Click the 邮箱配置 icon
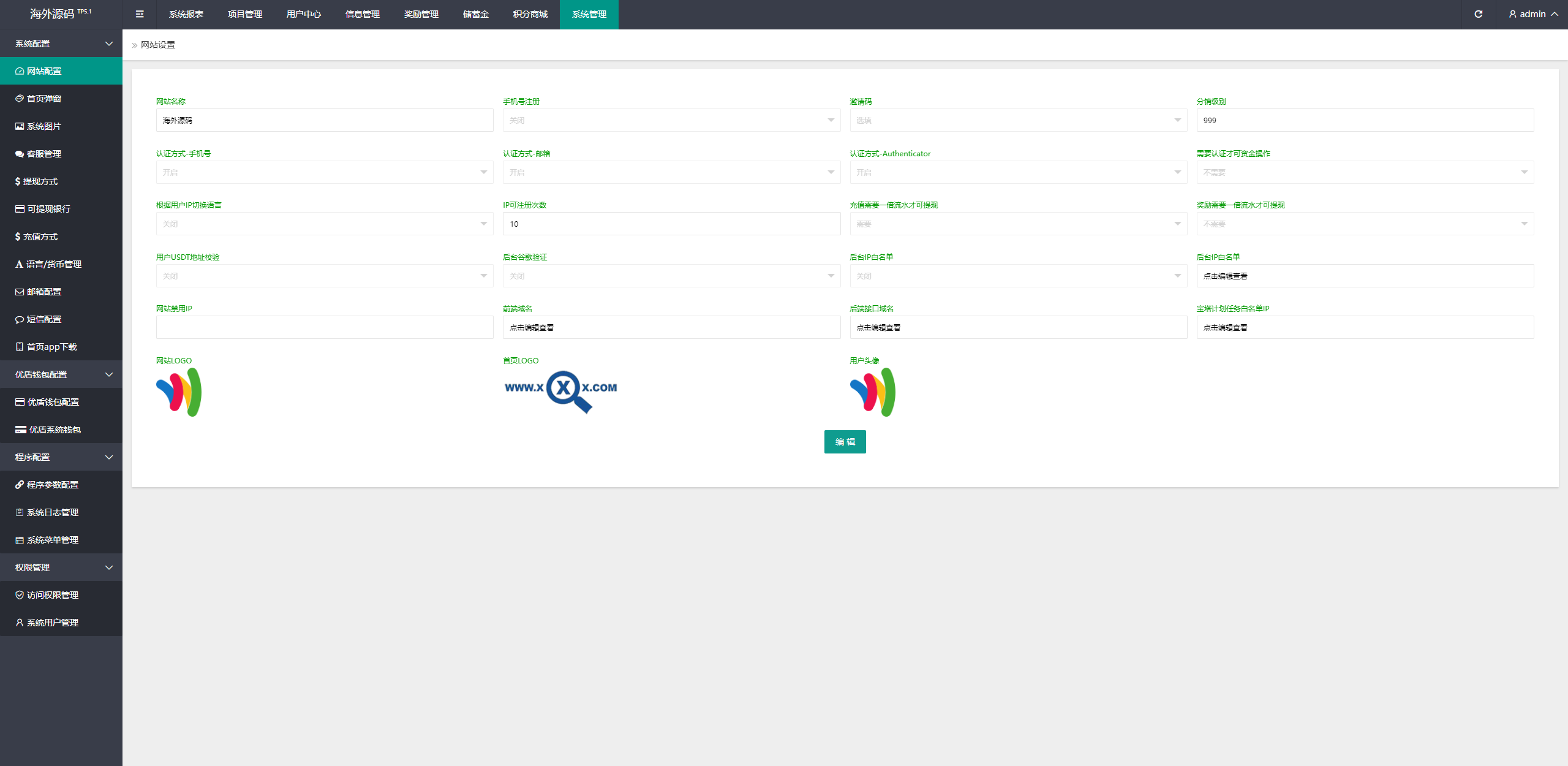1568x766 pixels. (19, 291)
